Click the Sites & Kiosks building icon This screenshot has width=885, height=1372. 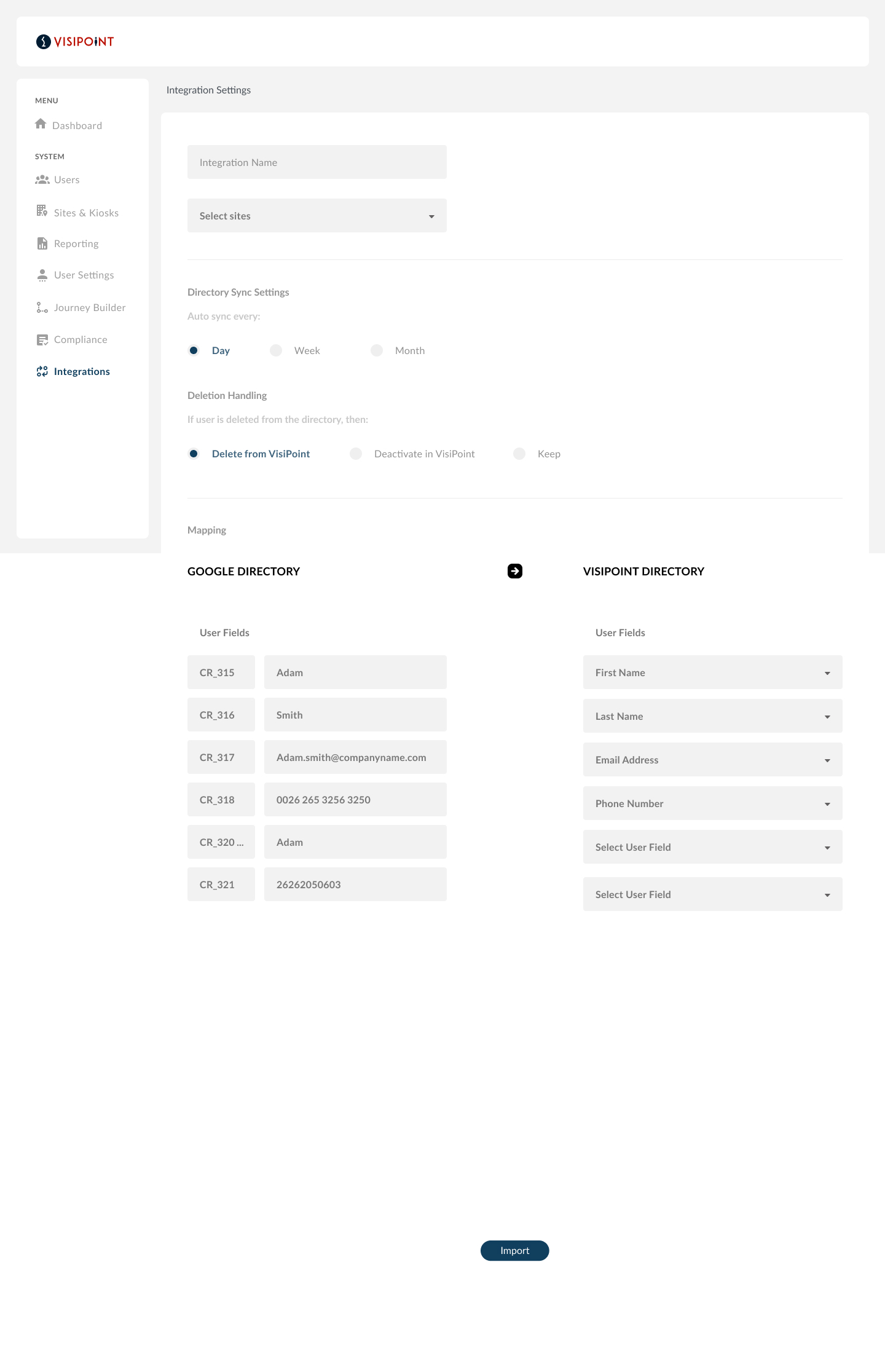(42, 211)
